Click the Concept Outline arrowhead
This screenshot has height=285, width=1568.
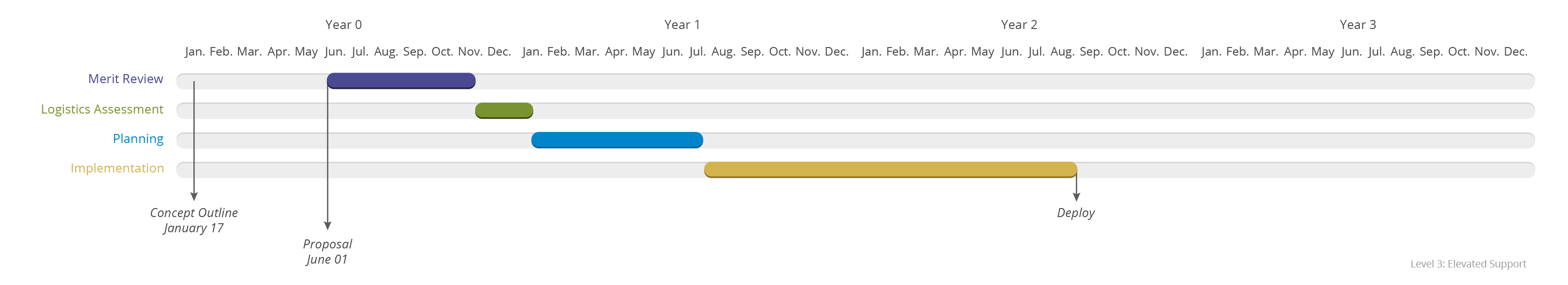tap(194, 196)
